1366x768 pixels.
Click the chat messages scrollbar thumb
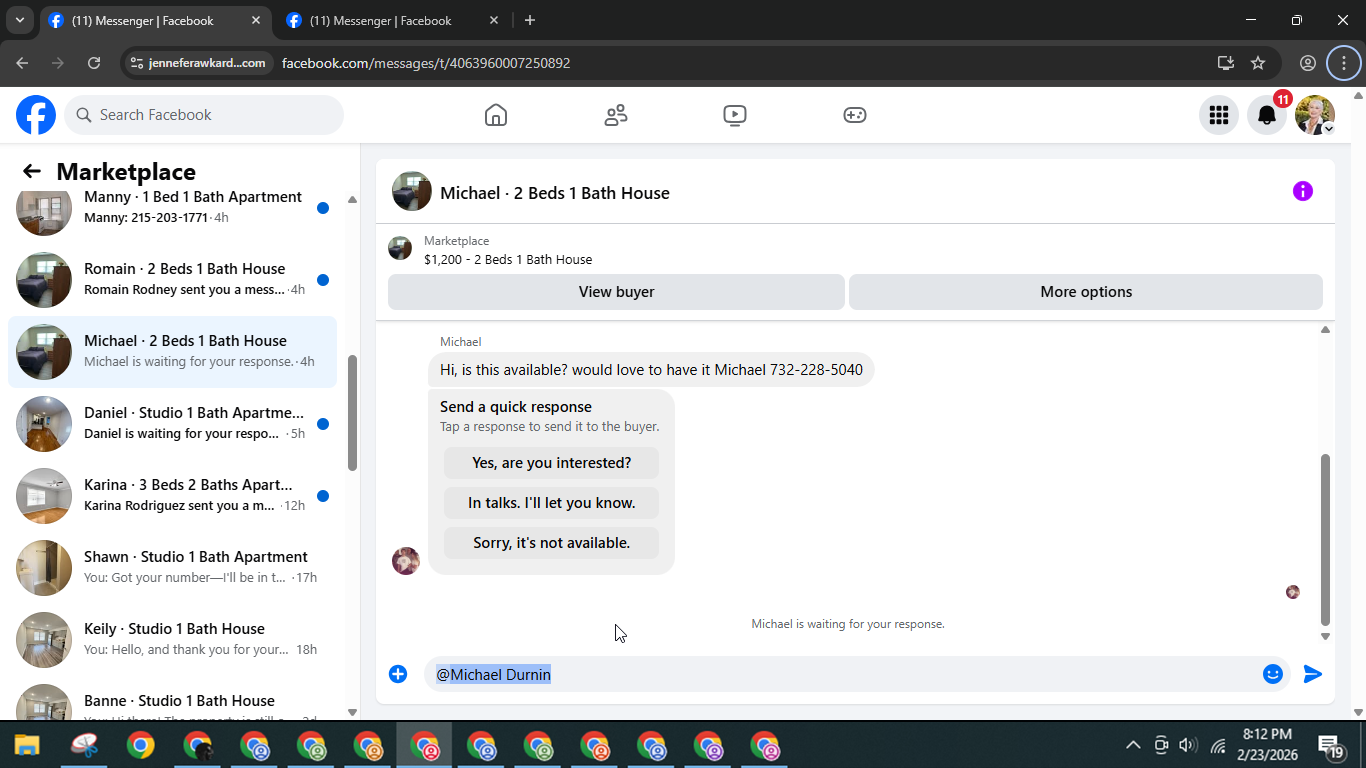[x=1325, y=539]
